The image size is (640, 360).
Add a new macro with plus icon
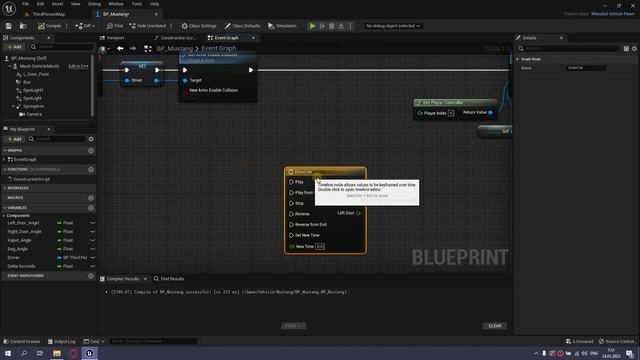(91, 198)
